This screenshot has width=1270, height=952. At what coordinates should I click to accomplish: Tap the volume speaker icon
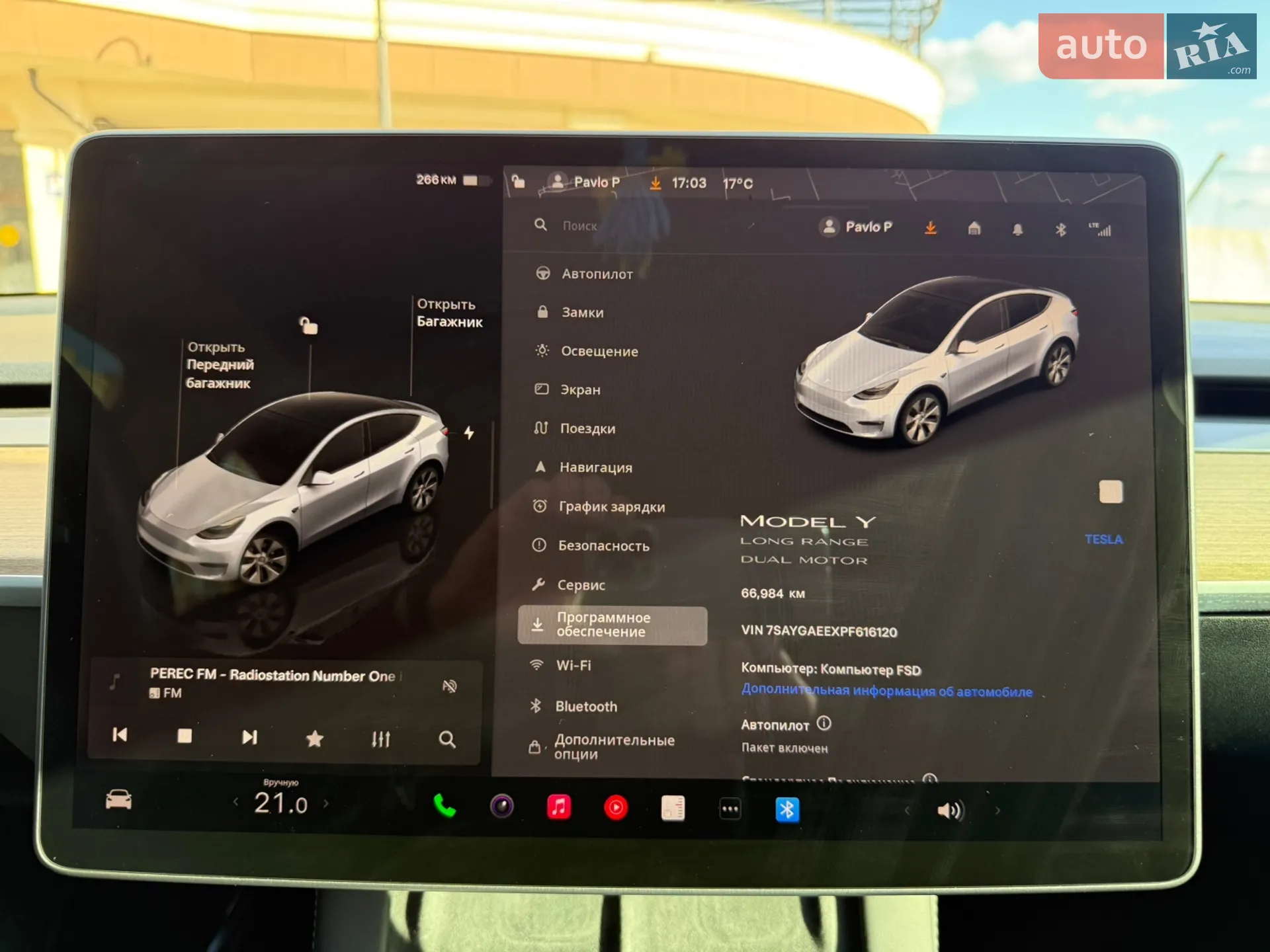point(951,811)
